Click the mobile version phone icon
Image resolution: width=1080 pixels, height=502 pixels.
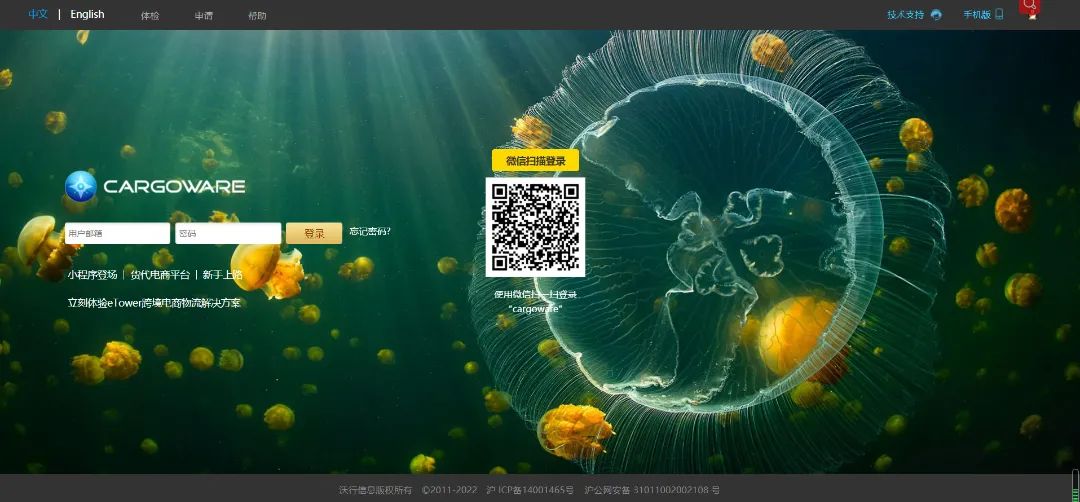coord(999,15)
